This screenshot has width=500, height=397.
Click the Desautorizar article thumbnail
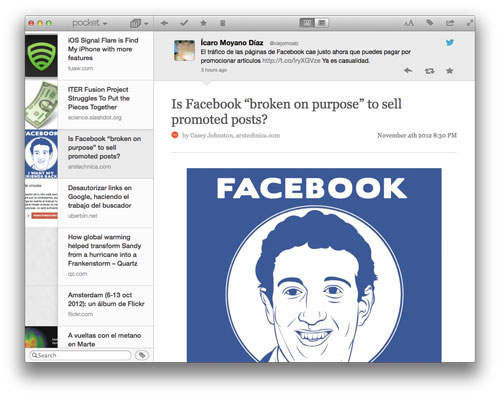click(41, 203)
